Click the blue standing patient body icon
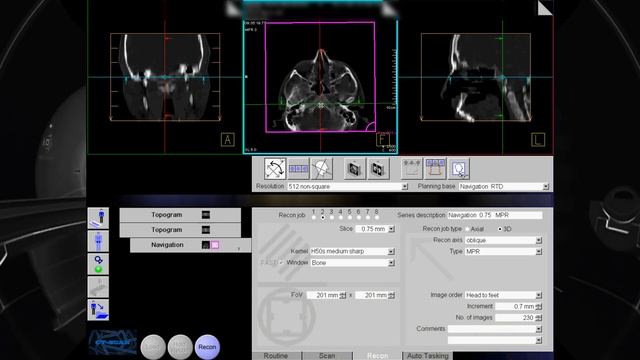 [x=98, y=241]
